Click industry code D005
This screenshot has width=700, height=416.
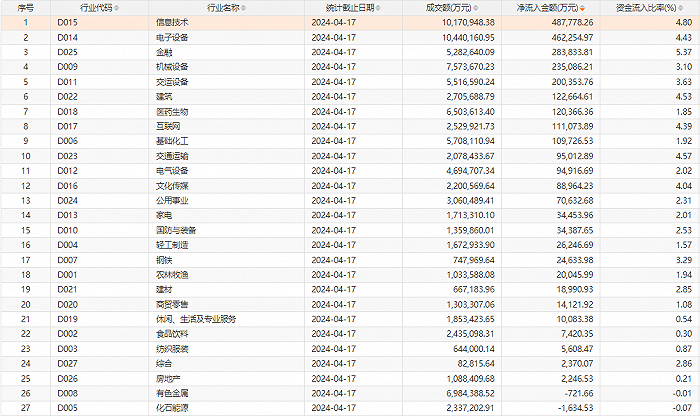coord(67,408)
